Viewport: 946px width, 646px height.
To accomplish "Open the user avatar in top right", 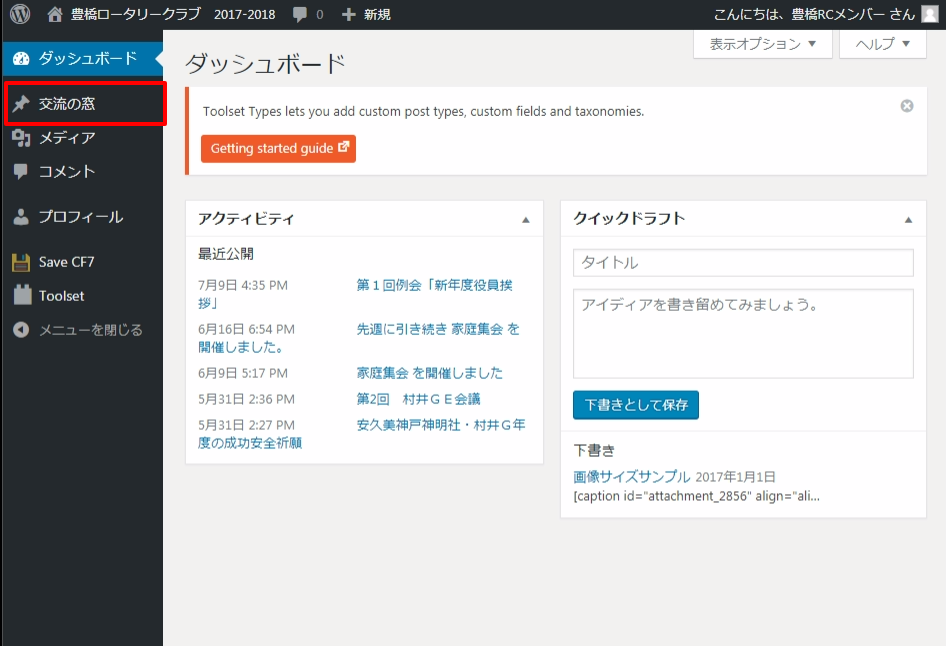I will [x=930, y=14].
